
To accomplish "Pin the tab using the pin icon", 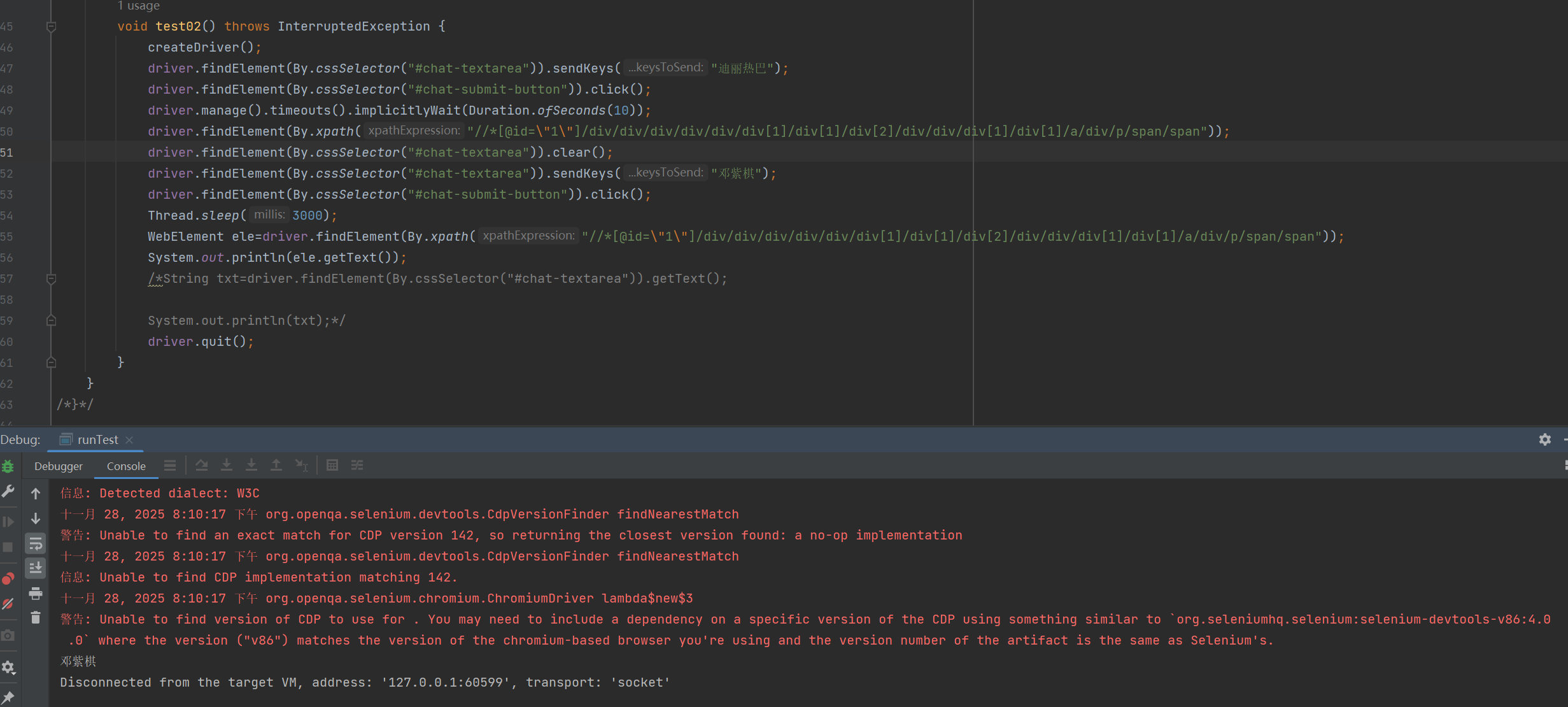I will 8,697.
